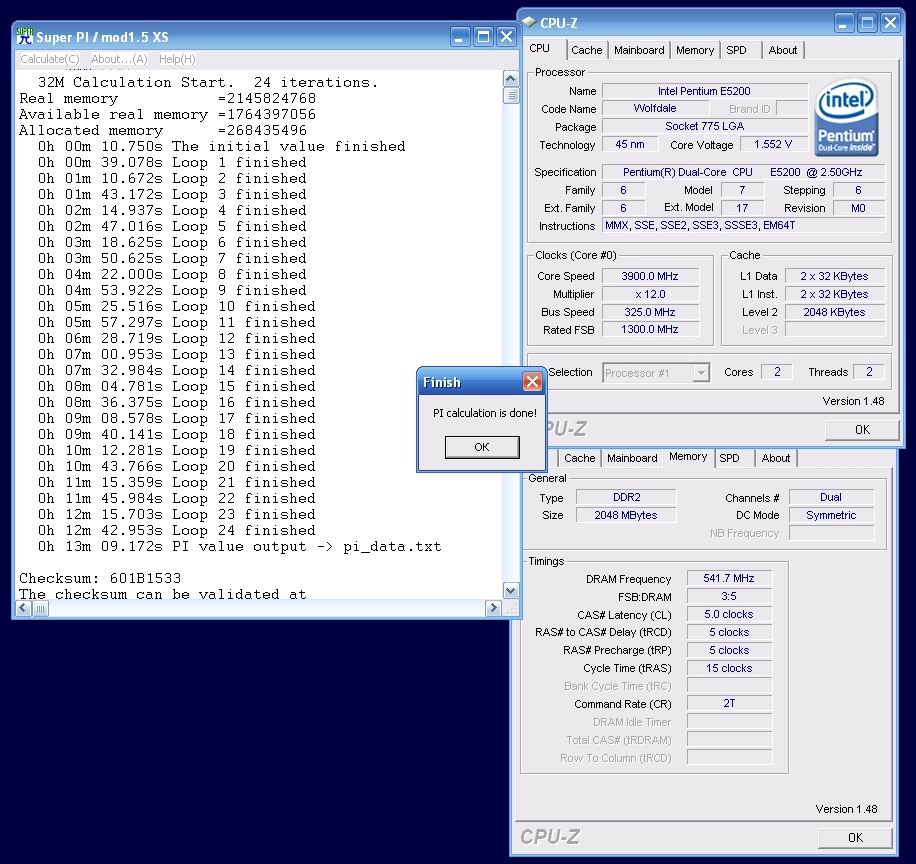916x864 pixels.
Task: Minimize the Super PI window
Action: click(x=460, y=37)
